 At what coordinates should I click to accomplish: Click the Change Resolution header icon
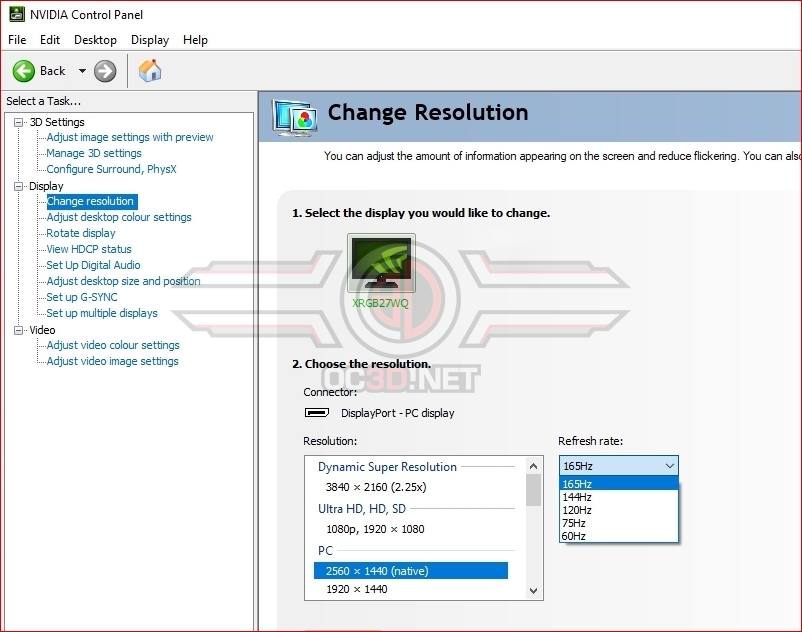coord(295,118)
